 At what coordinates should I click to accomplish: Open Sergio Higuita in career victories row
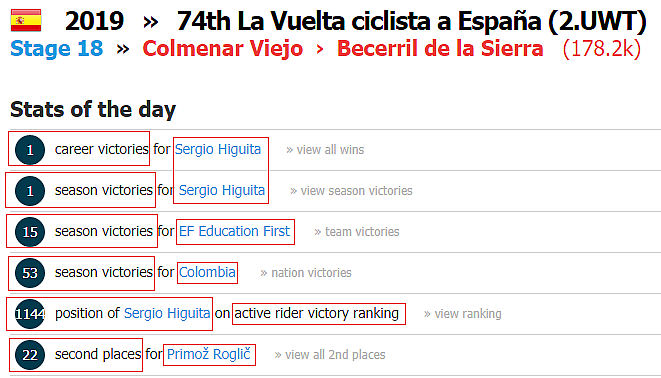(218, 149)
